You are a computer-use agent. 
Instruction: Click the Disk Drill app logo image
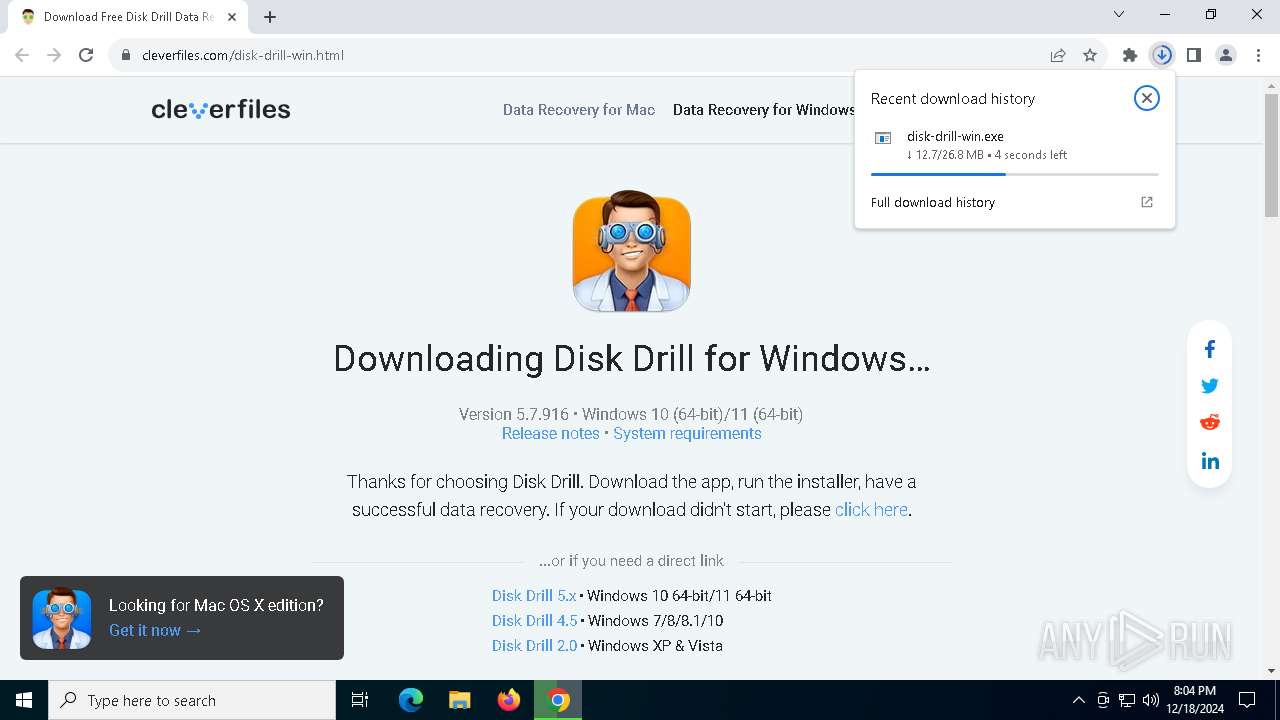point(631,251)
